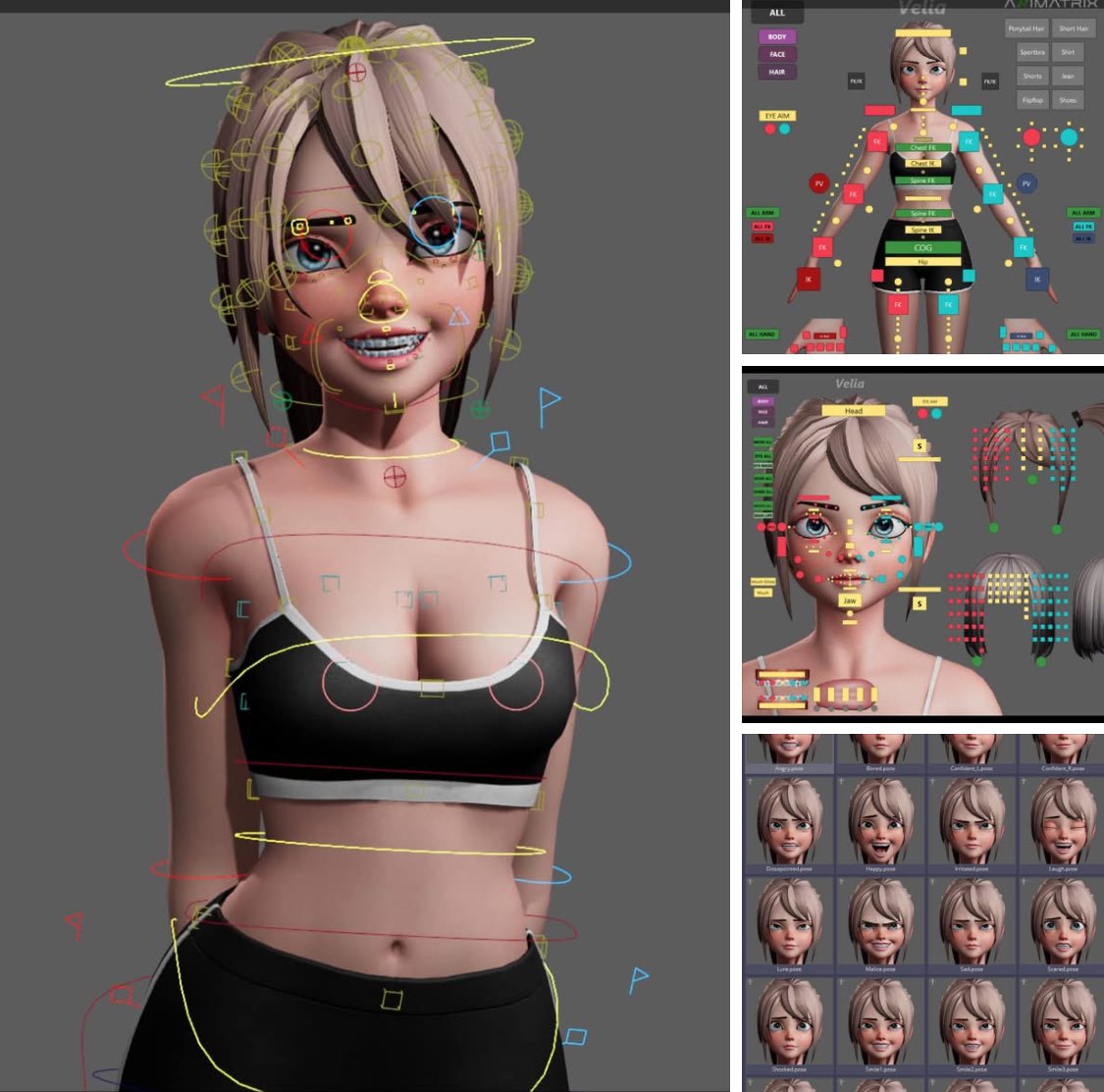This screenshot has height=1092, width=1104.
Task: Apply the Disappointed.pose thumbnail
Action: tap(789, 825)
